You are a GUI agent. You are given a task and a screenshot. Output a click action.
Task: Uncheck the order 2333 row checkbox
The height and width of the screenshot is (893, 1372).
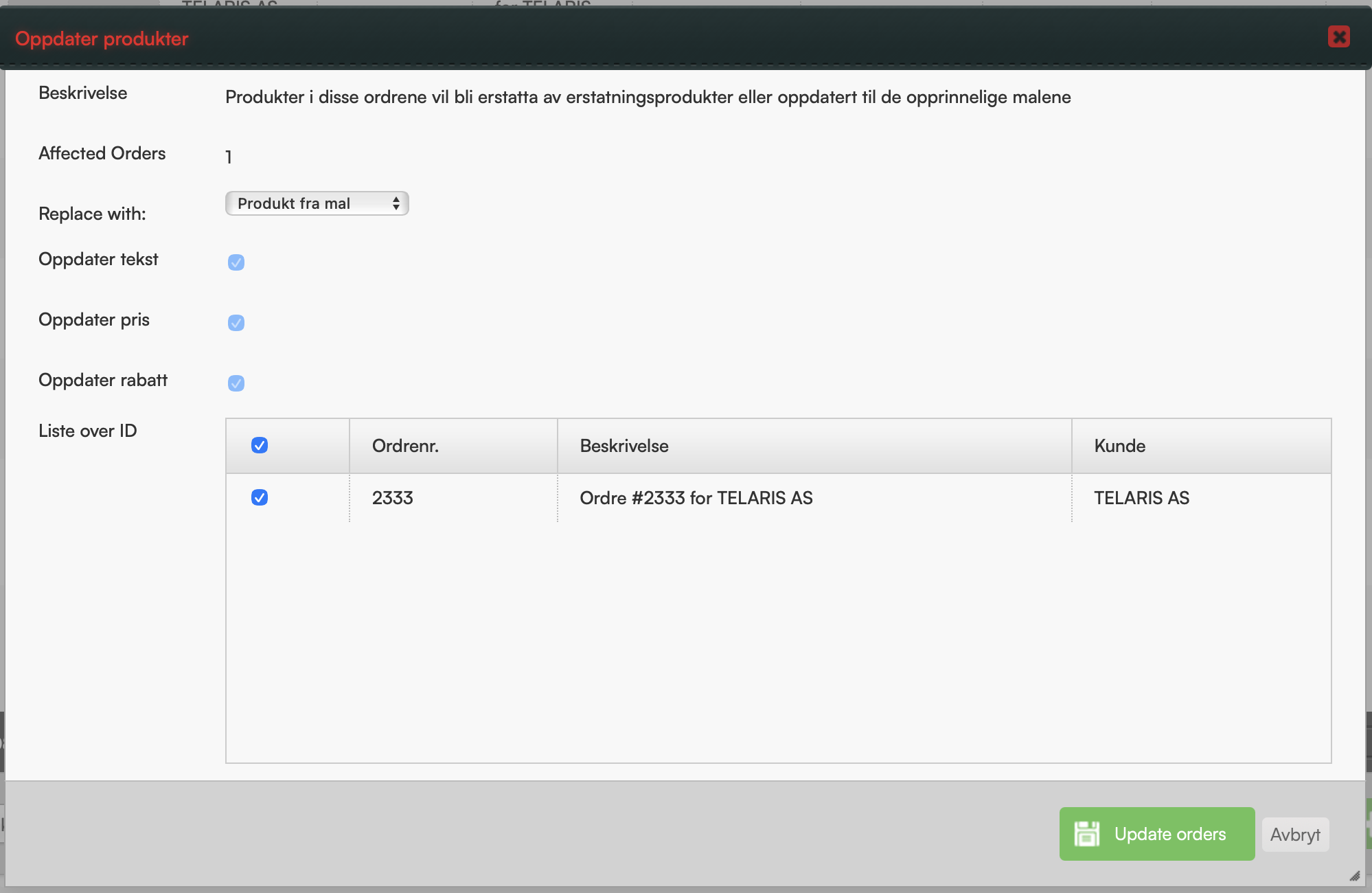tap(260, 498)
